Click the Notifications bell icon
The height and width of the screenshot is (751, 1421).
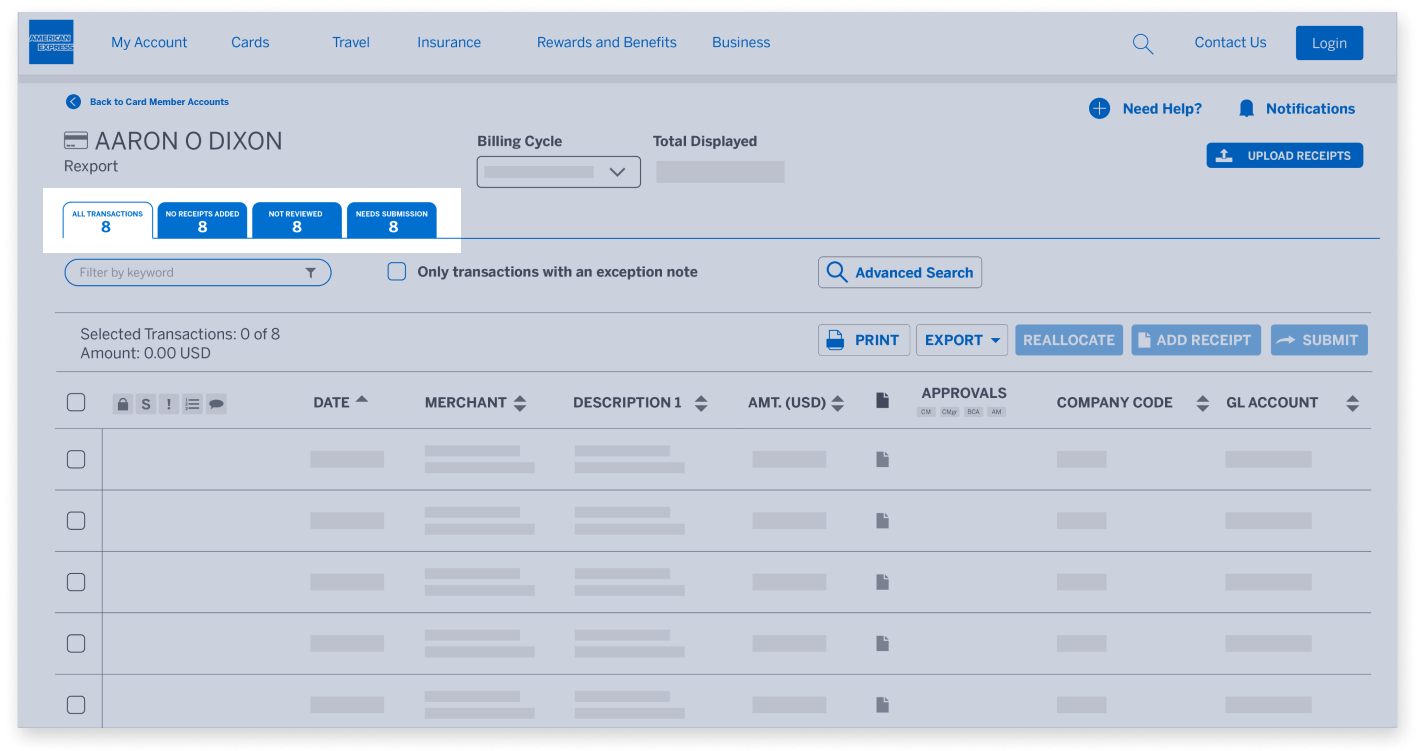1246,109
